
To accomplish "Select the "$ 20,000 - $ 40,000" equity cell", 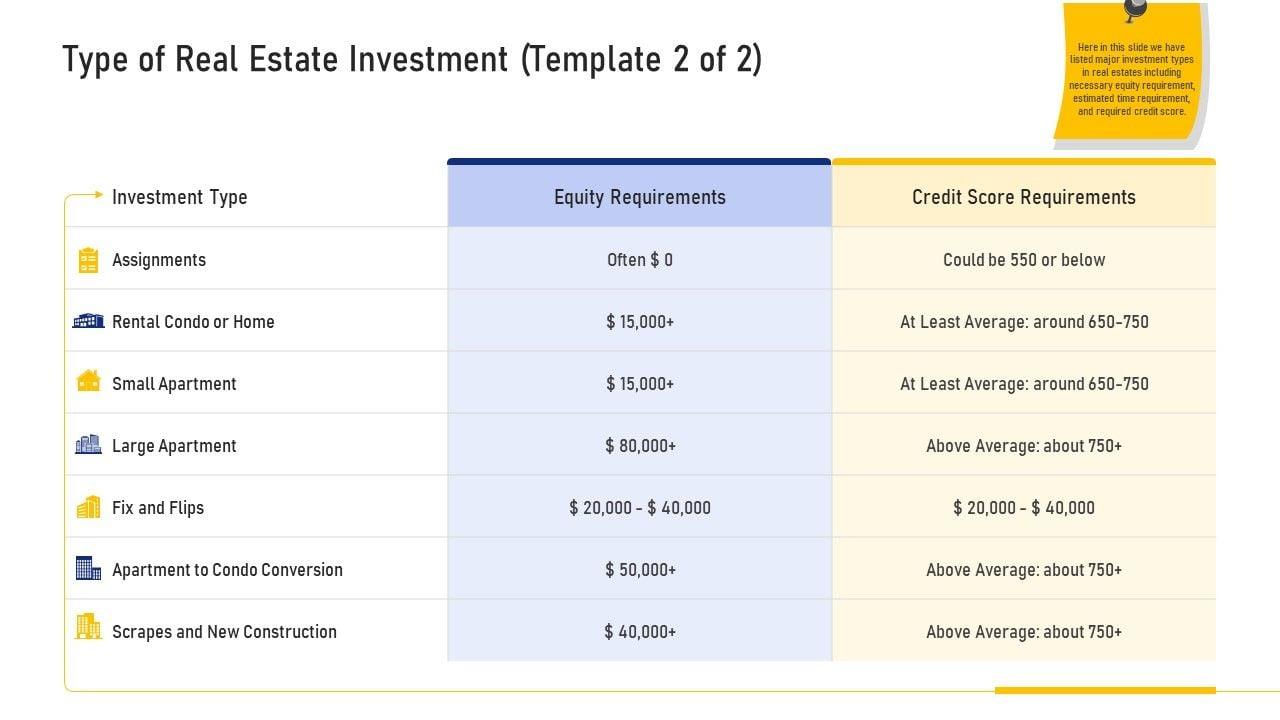I will [640, 508].
